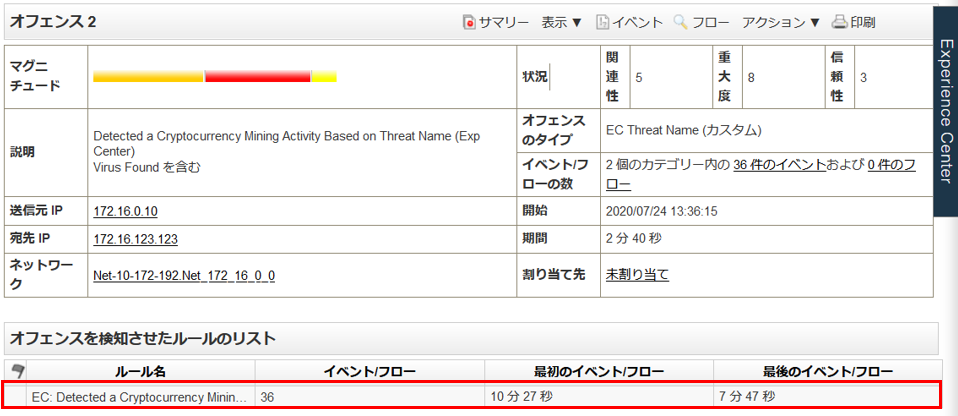Sort by 最初のイベント/フロー column header
The height and width of the screenshot is (416, 958).
(x=599, y=371)
